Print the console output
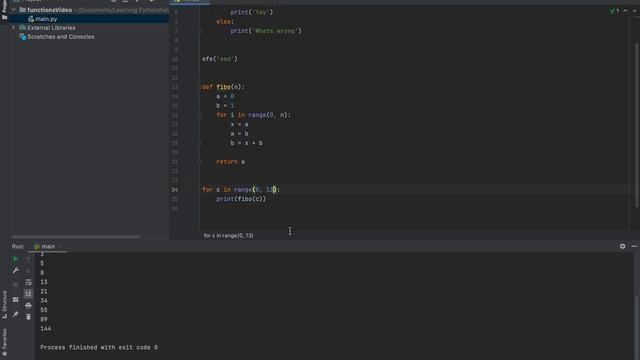The height and width of the screenshot is (360, 640). [x=28, y=305]
